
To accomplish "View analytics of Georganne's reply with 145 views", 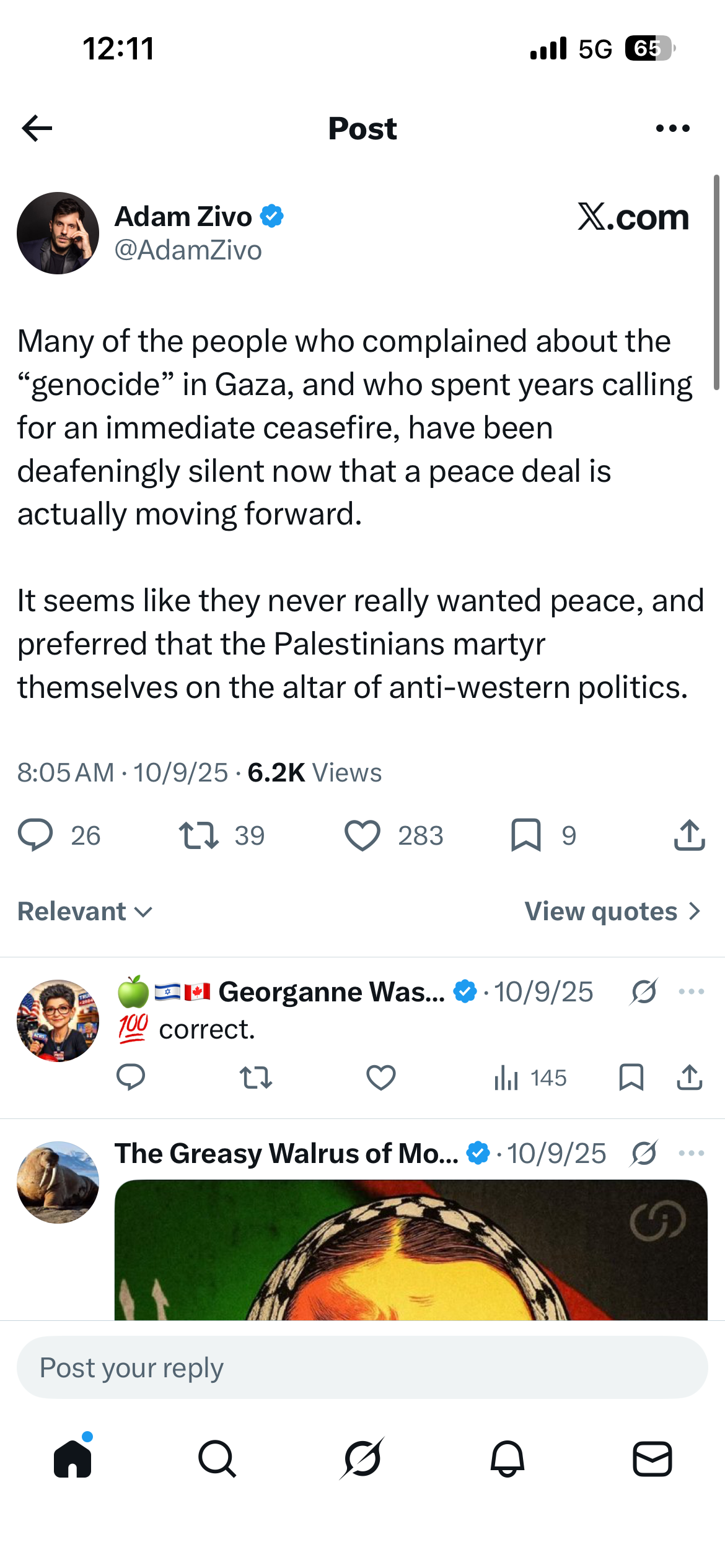I will click(x=530, y=1078).
